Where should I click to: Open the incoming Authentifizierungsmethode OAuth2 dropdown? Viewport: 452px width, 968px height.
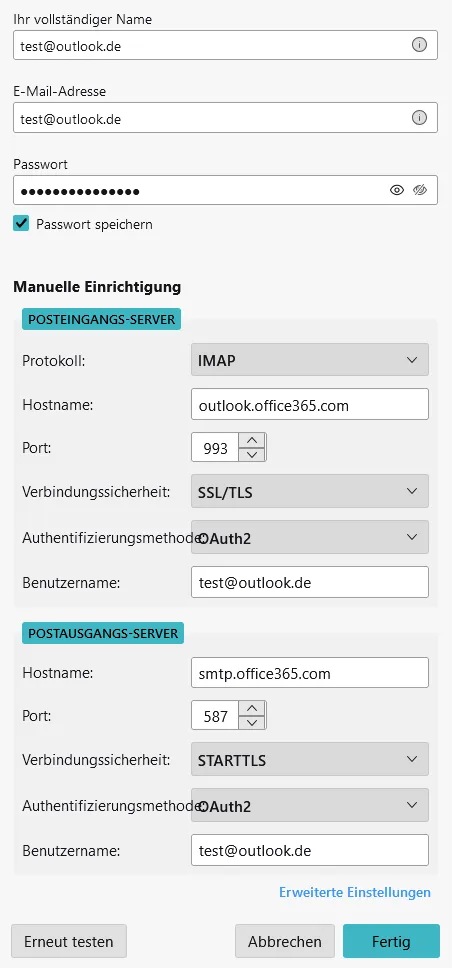tap(310, 537)
